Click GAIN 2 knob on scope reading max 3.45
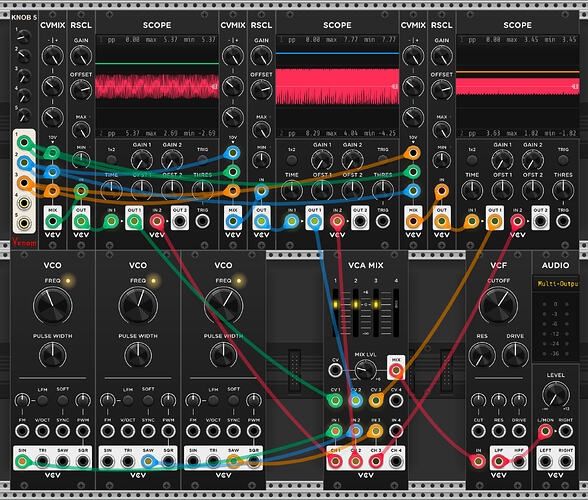The height and width of the screenshot is (500, 588). tap(532, 160)
